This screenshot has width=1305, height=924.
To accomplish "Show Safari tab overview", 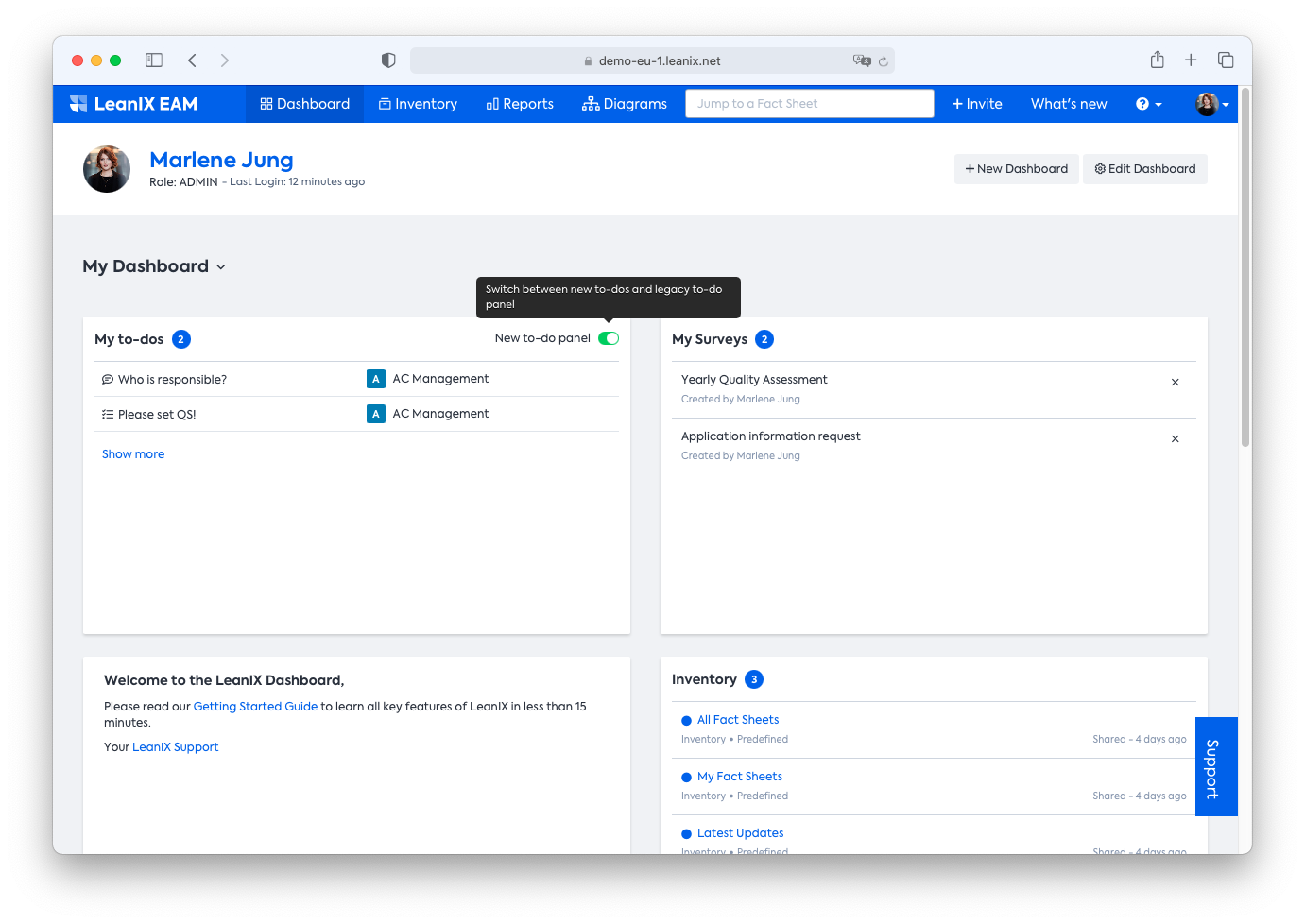I will (x=1226, y=60).
